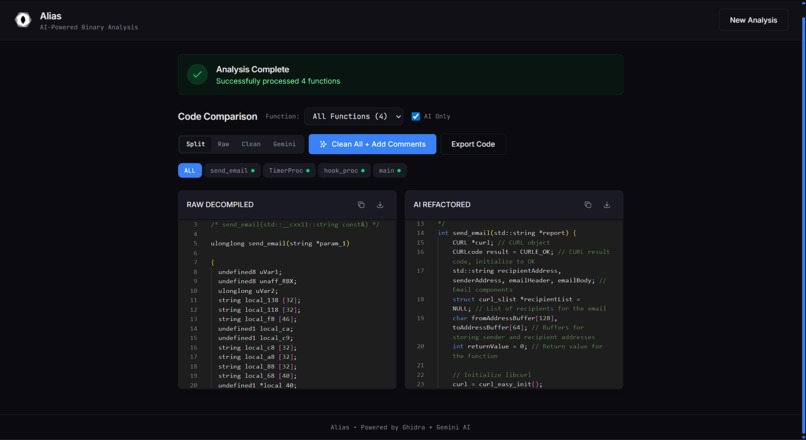Click line 'curl = curl_easy_init();'

pos(497,384)
